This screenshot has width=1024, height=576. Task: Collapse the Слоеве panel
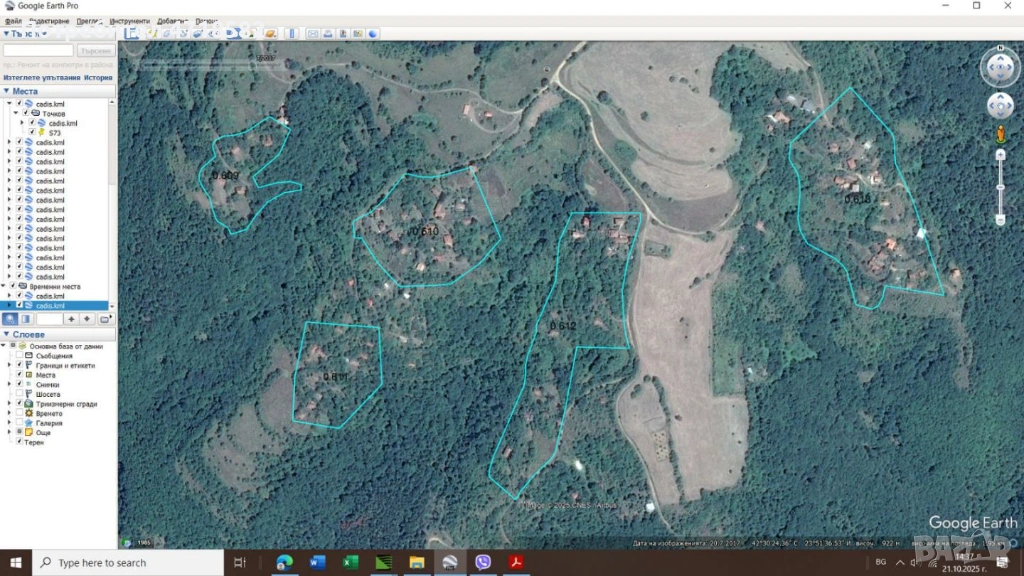(6, 334)
